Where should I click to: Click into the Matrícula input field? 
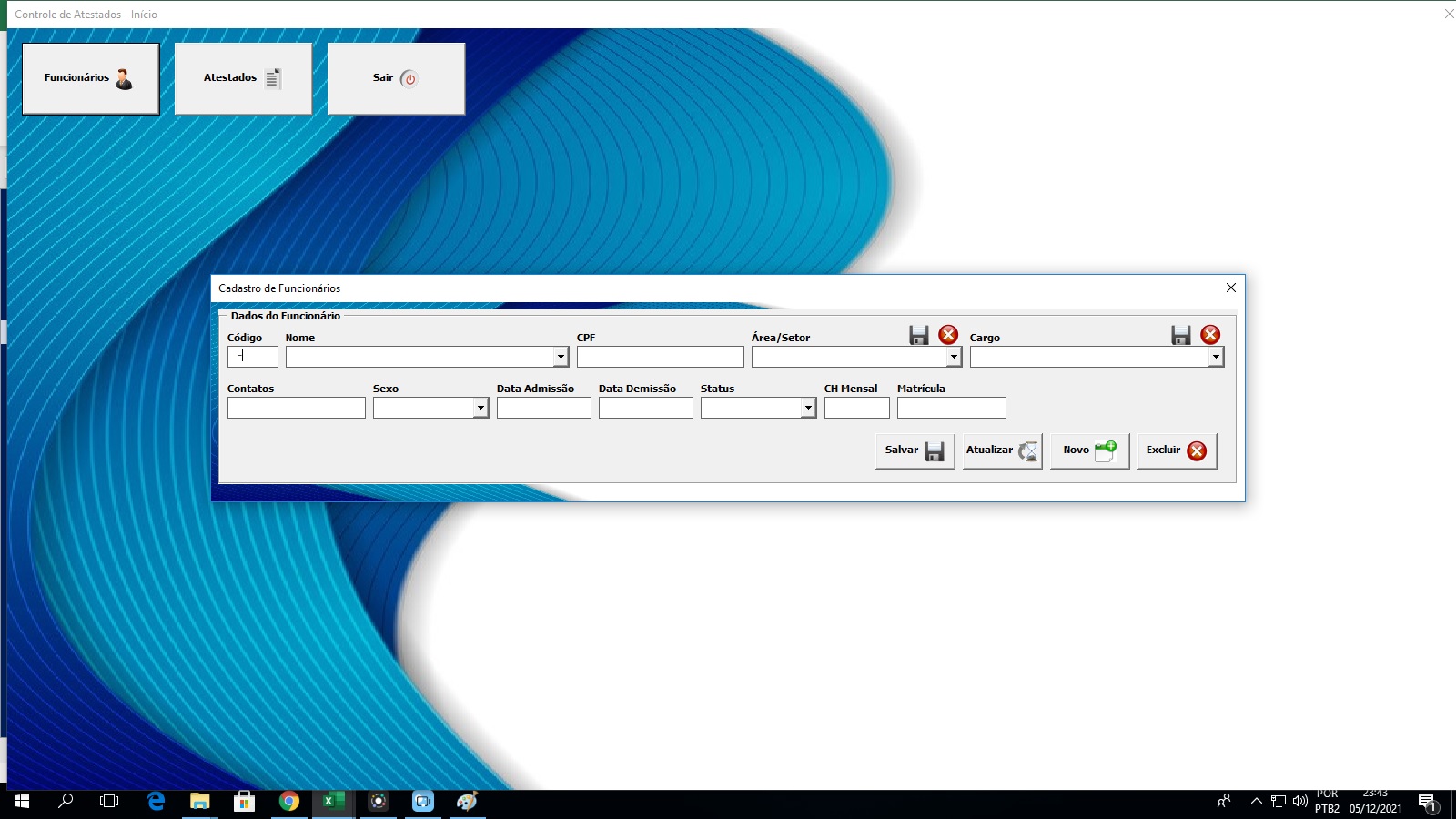click(x=952, y=408)
